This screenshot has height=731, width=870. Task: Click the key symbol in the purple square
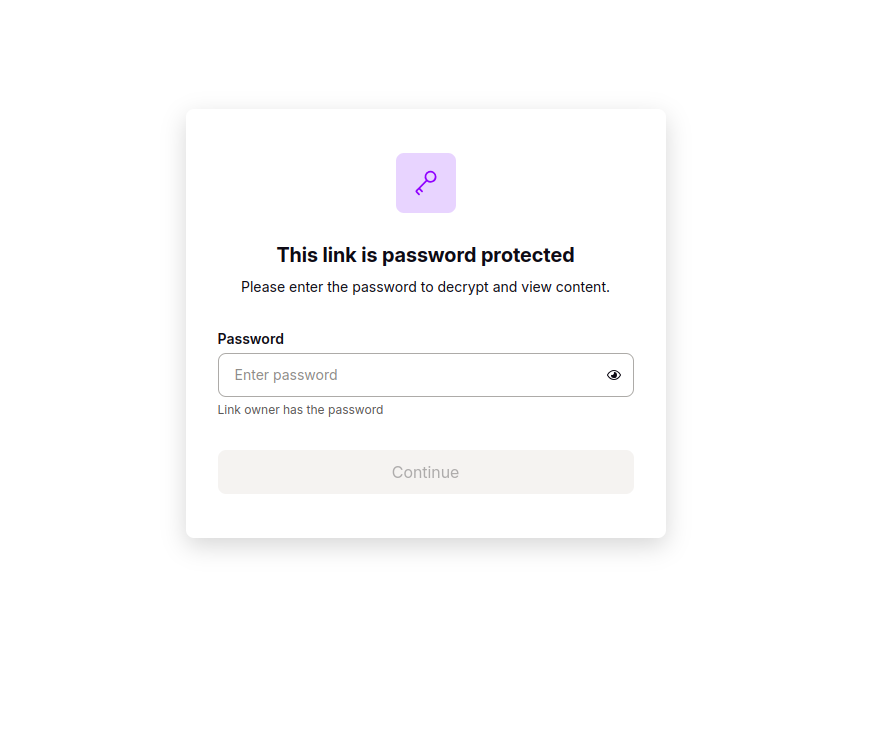click(426, 183)
